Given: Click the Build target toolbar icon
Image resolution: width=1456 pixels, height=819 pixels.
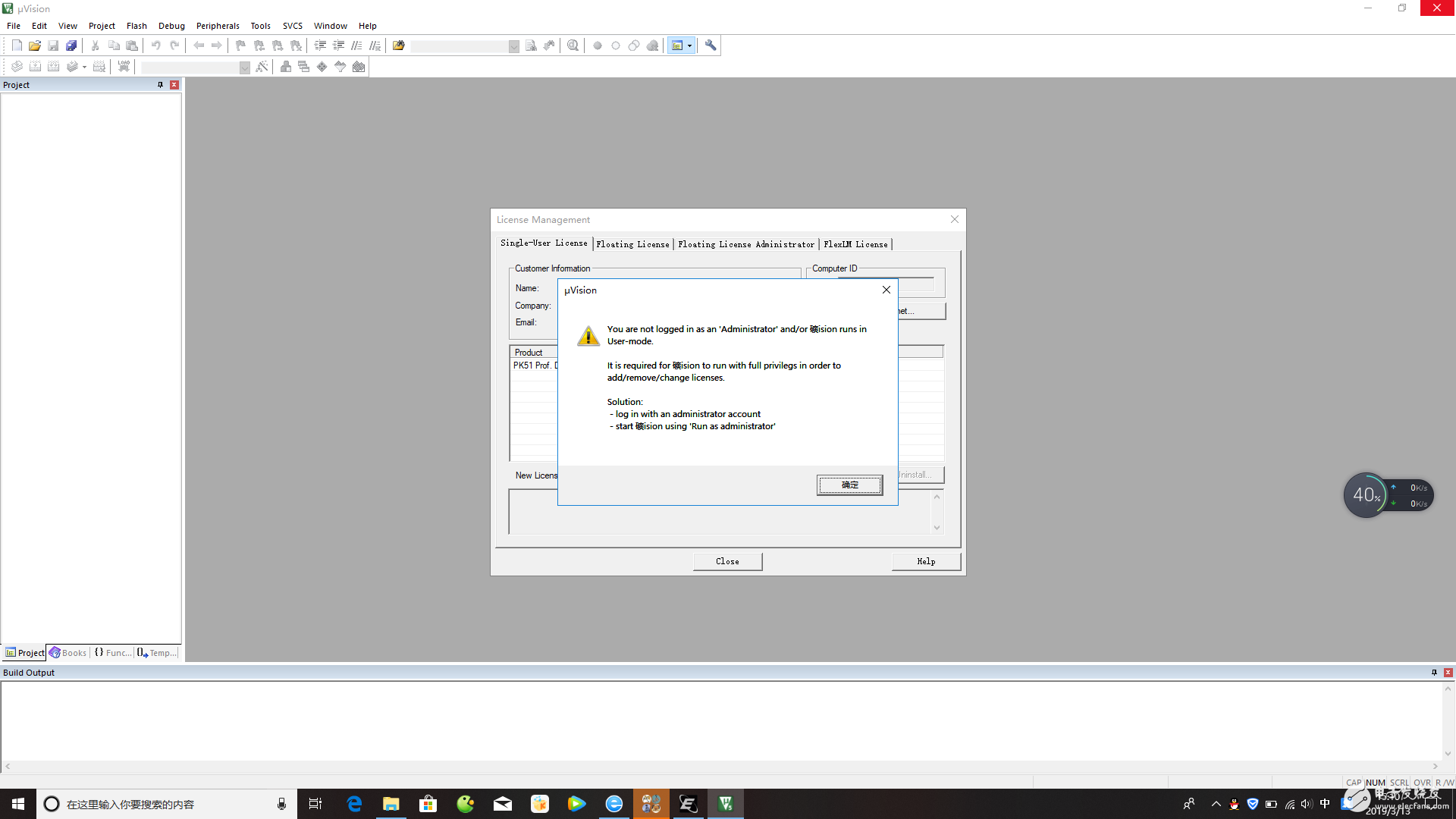Looking at the screenshot, I should tap(35, 67).
